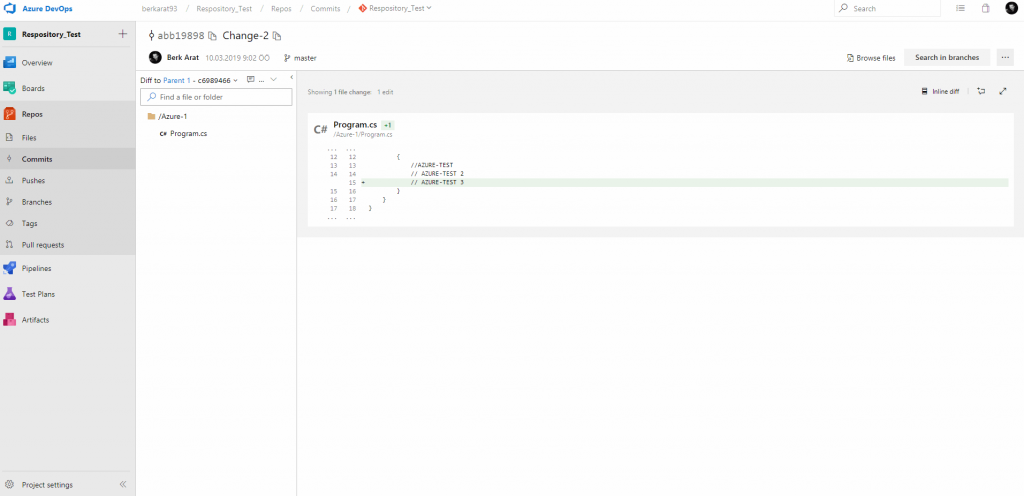Select Program.cs in the file tree
1024x496 pixels.
click(x=184, y=133)
